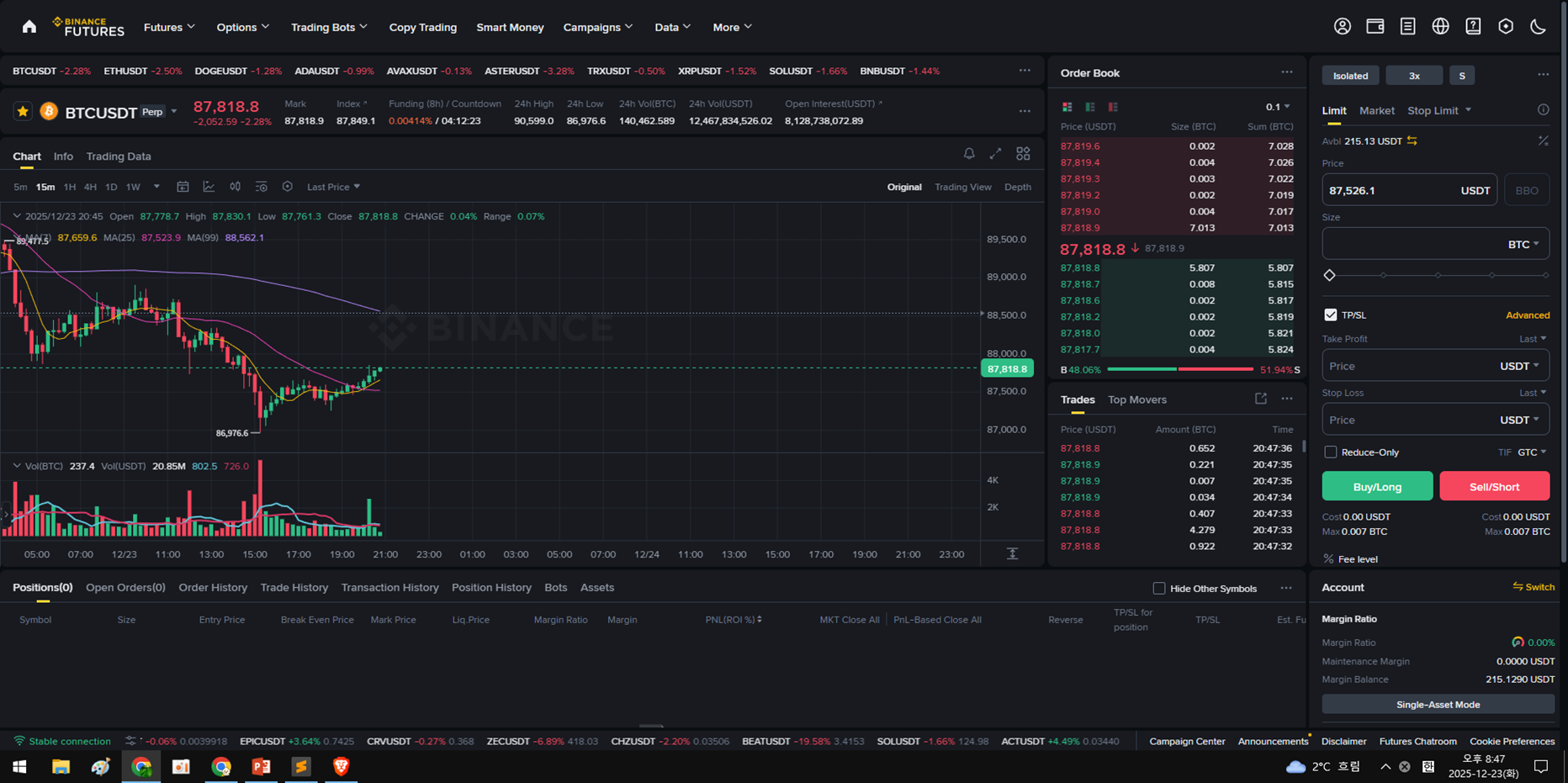Open orders document icon in header

tap(1407, 27)
